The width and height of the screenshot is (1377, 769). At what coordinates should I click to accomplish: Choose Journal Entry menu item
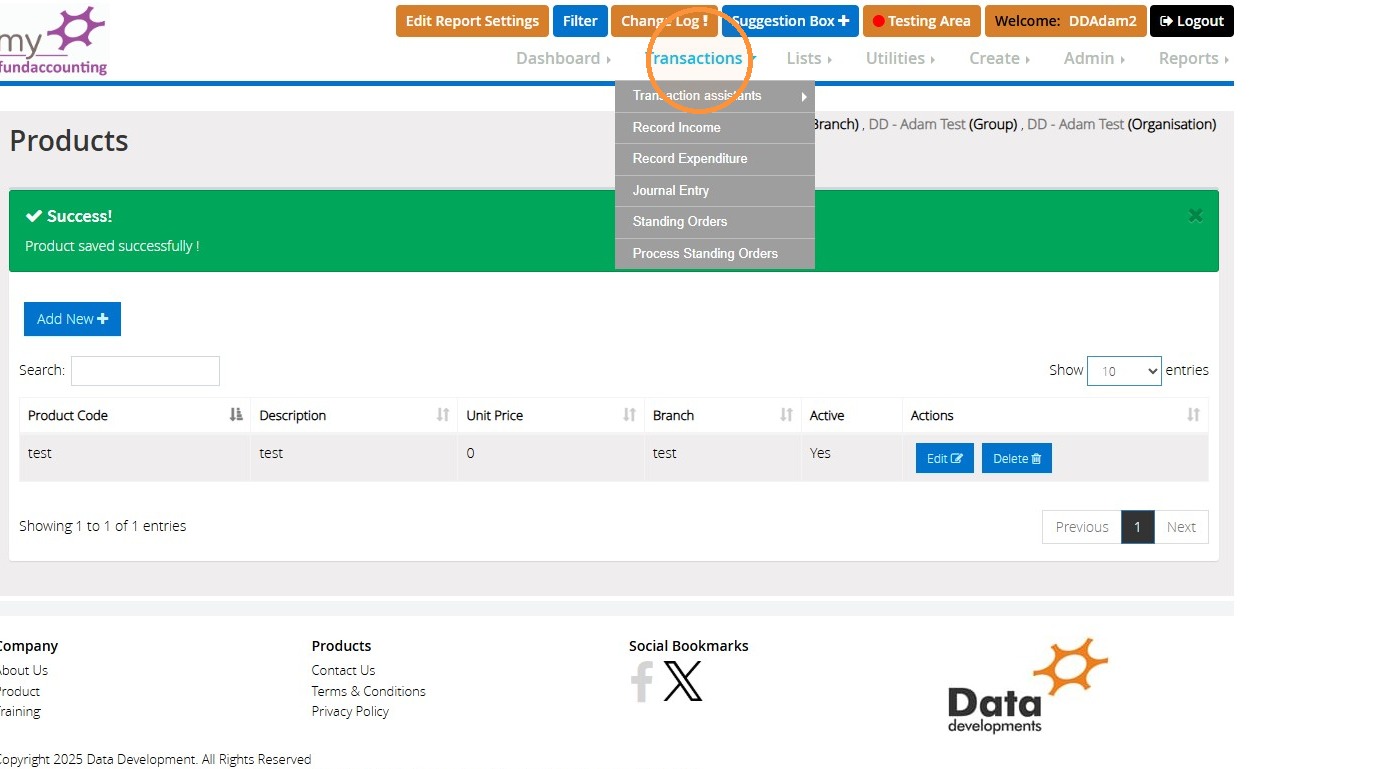715,191
